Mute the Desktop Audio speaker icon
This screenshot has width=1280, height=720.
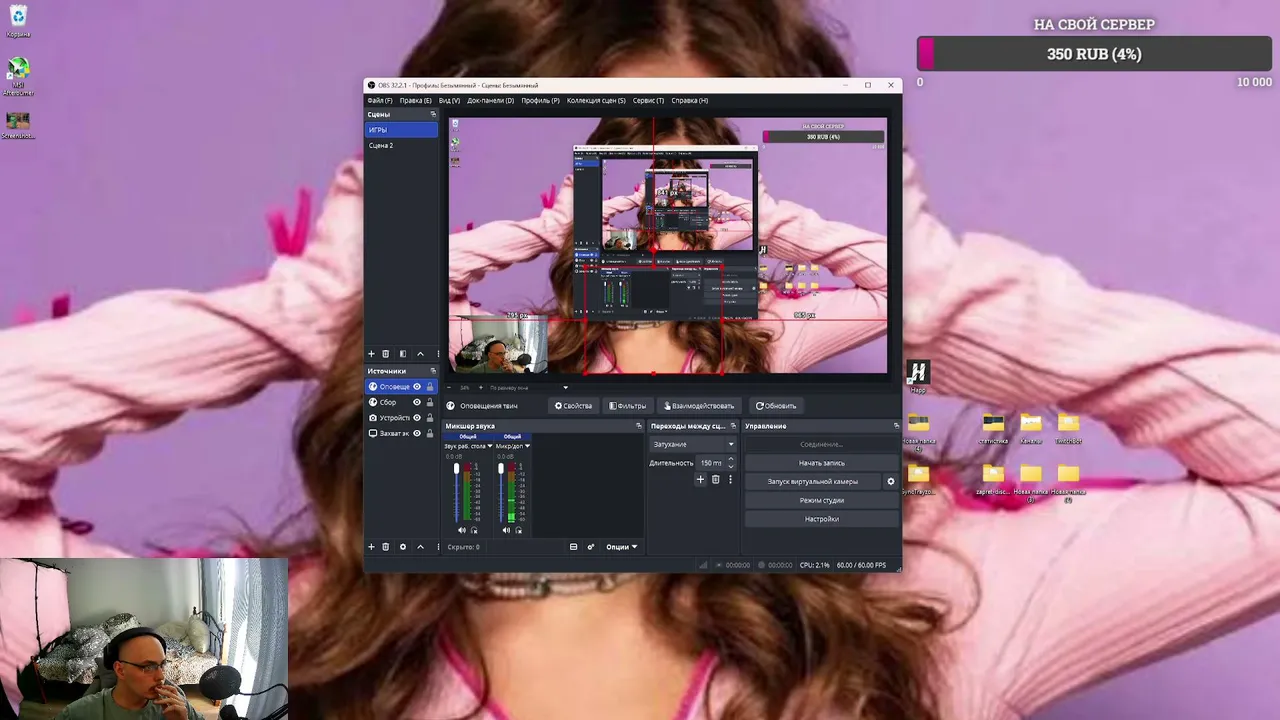(x=462, y=530)
